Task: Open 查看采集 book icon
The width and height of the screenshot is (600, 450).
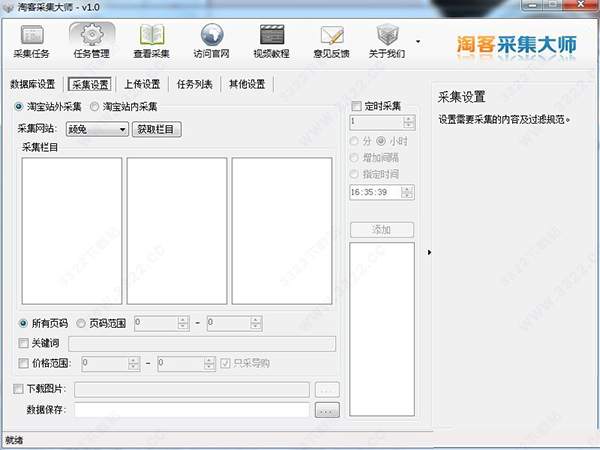Action: [152, 41]
